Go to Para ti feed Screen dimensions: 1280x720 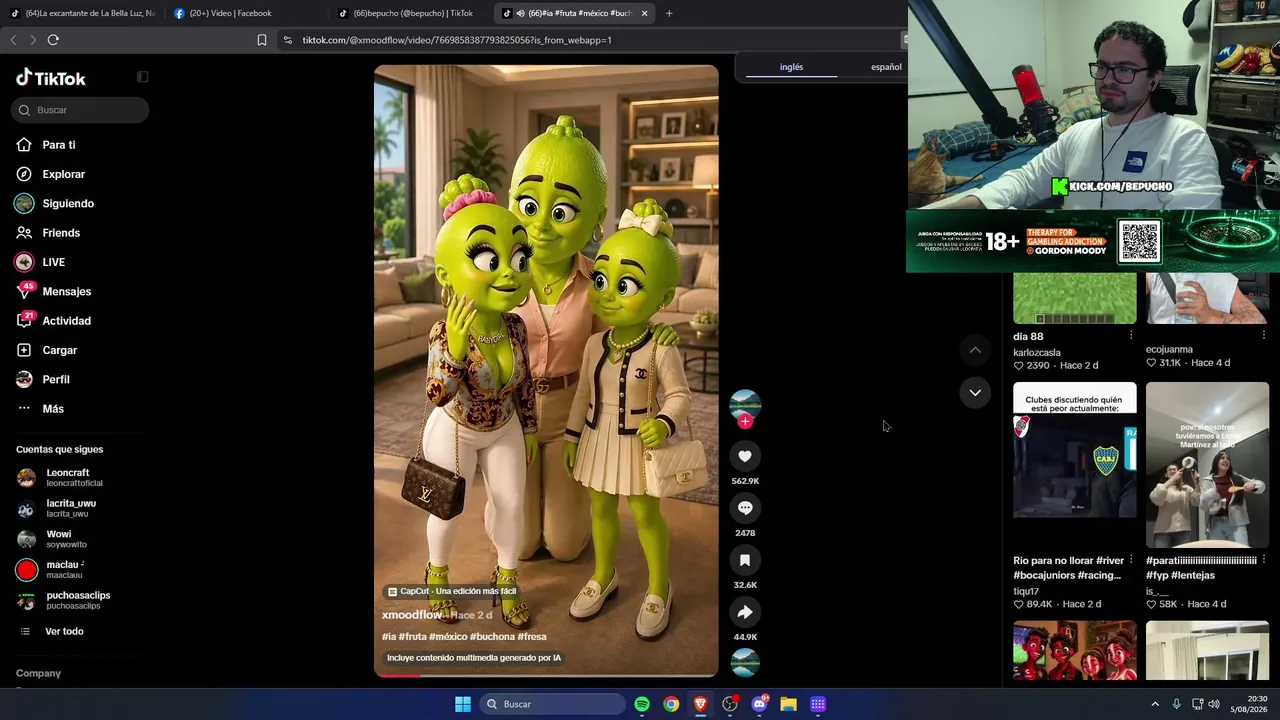coord(46,145)
